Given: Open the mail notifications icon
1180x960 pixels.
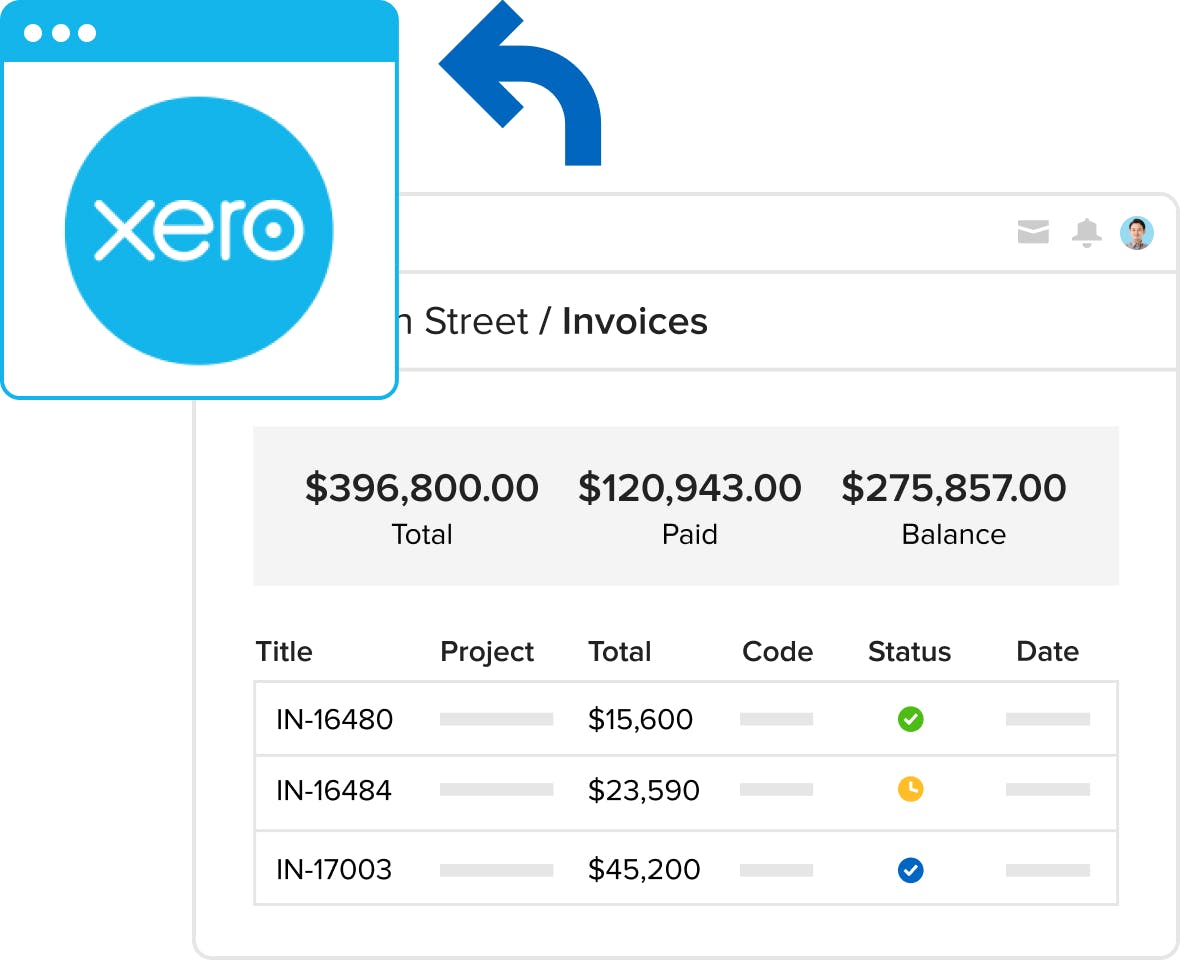Looking at the screenshot, I should point(1034,232).
